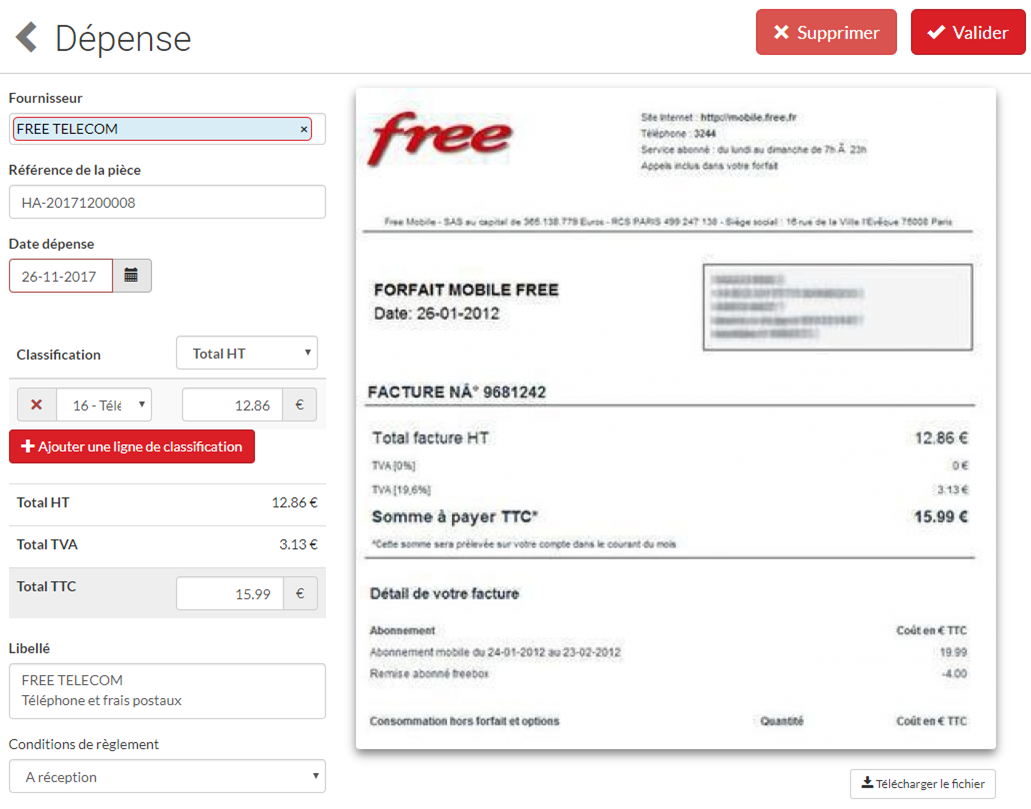Open the 16 - Télé category dropdown

pos(104,405)
